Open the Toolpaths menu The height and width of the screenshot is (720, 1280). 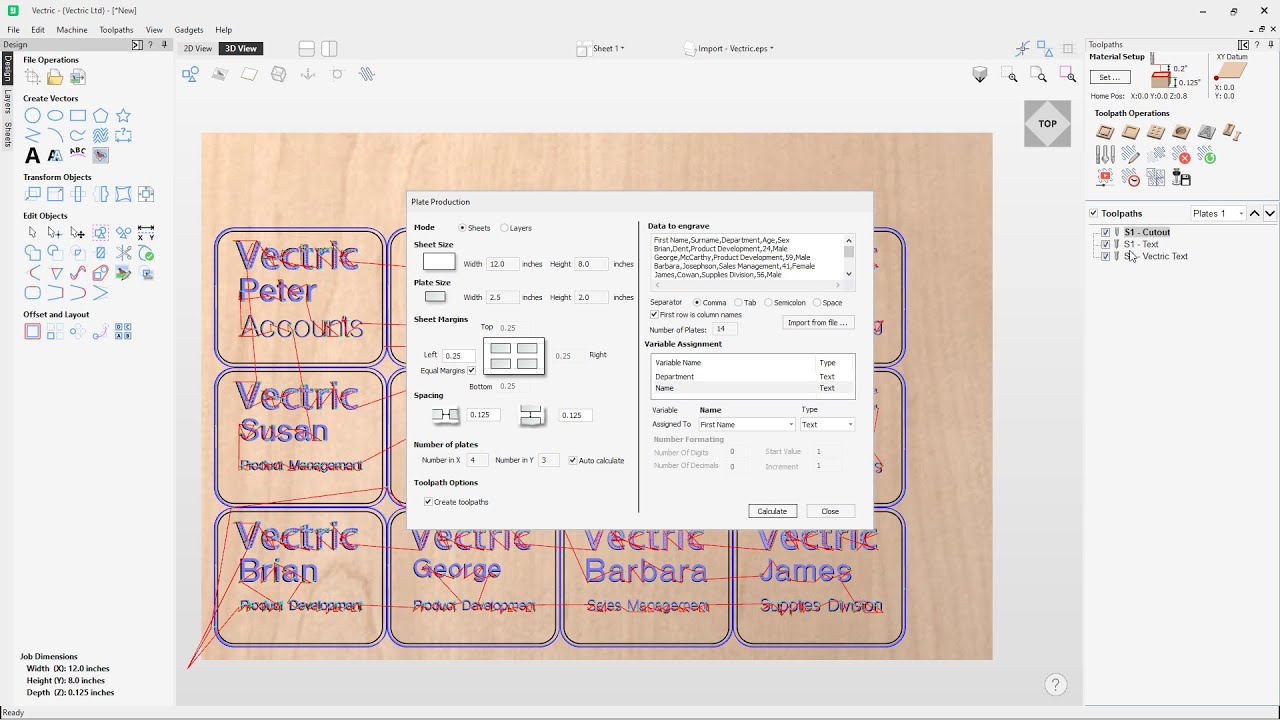[116, 30]
